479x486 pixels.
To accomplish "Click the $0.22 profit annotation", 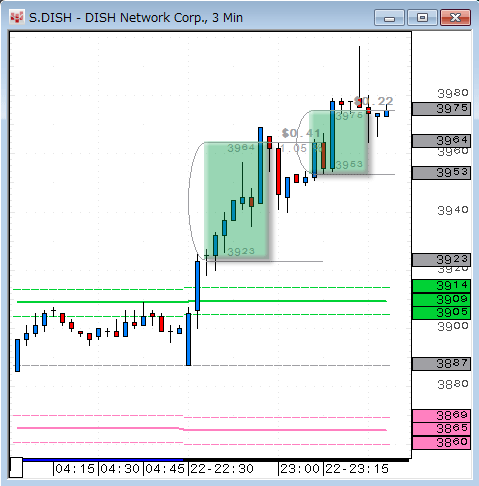I will click(x=374, y=101).
